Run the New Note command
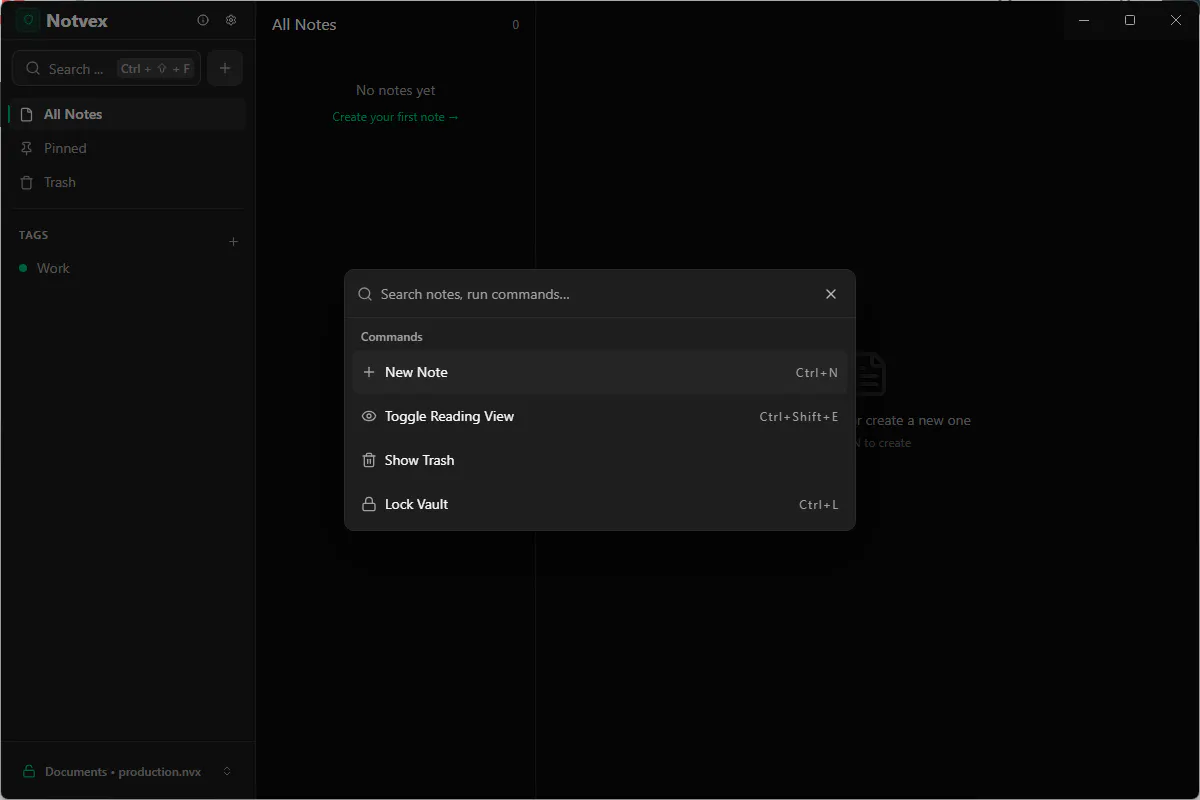1200x800 pixels. tap(600, 372)
